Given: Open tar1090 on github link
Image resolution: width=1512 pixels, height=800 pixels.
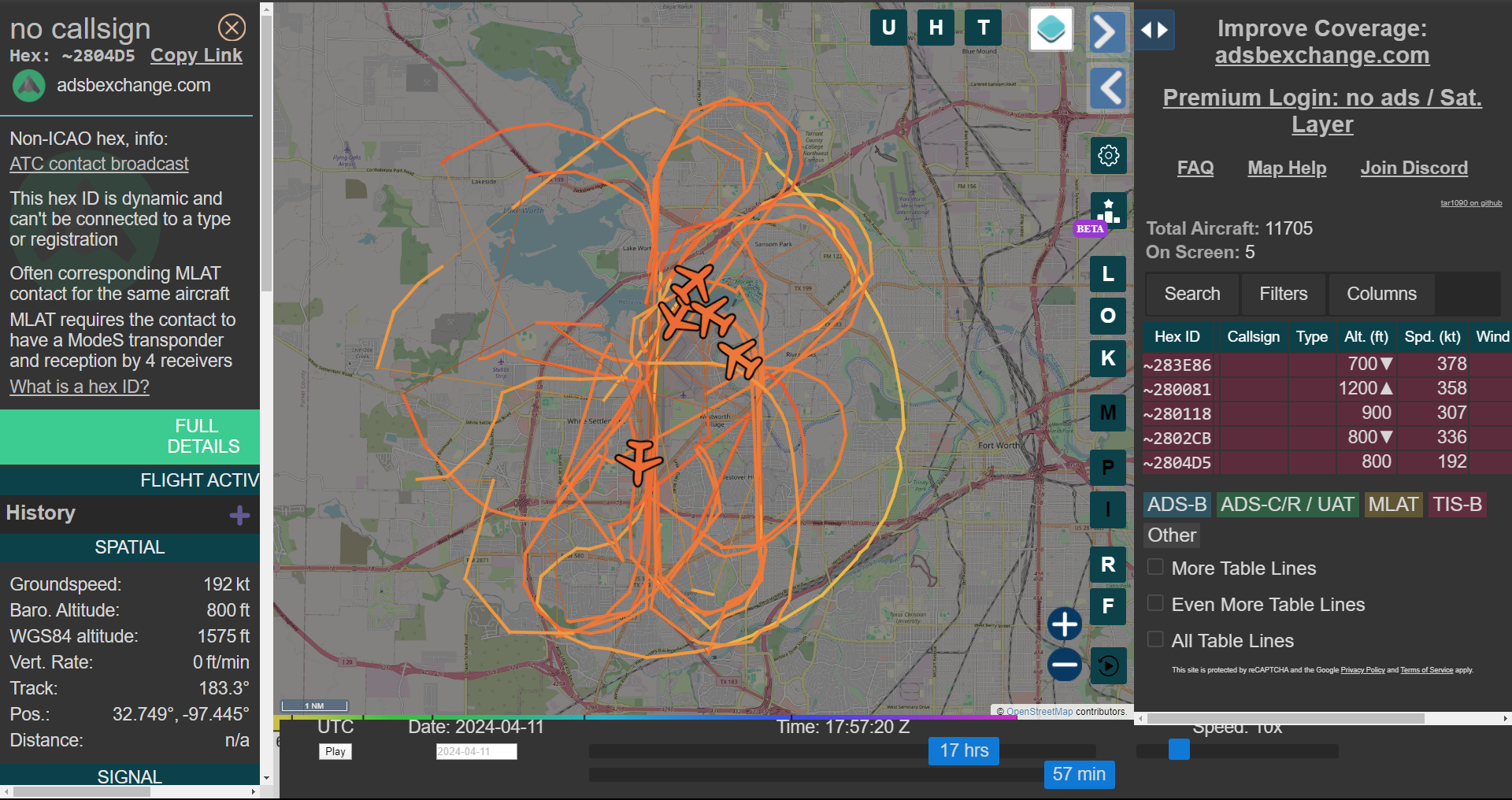Looking at the screenshot, I should [x=1471, y=203].
